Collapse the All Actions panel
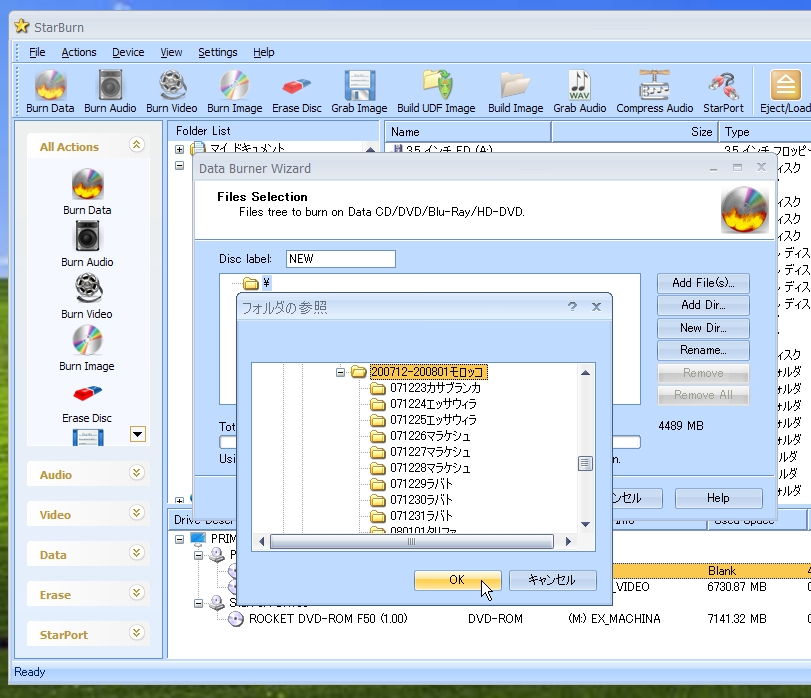 coord(137,145)
